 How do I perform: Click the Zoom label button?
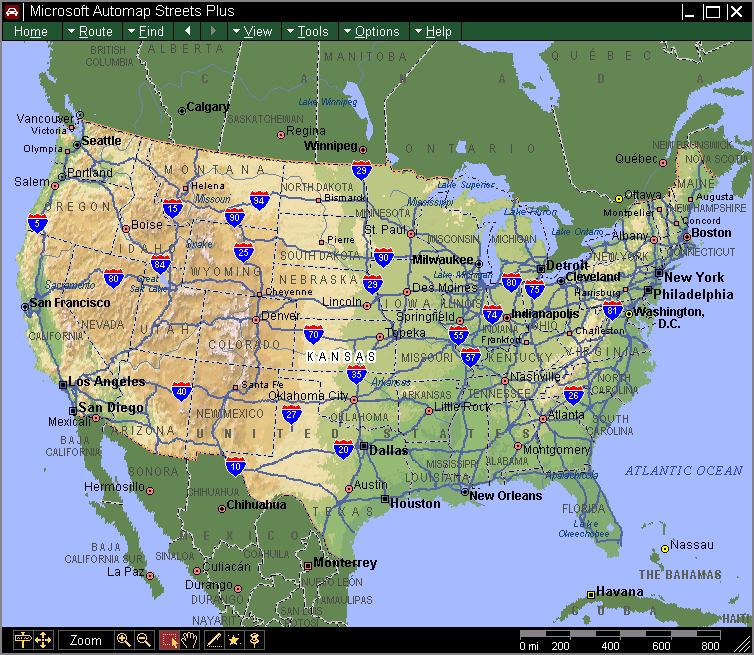coord(86,640)
